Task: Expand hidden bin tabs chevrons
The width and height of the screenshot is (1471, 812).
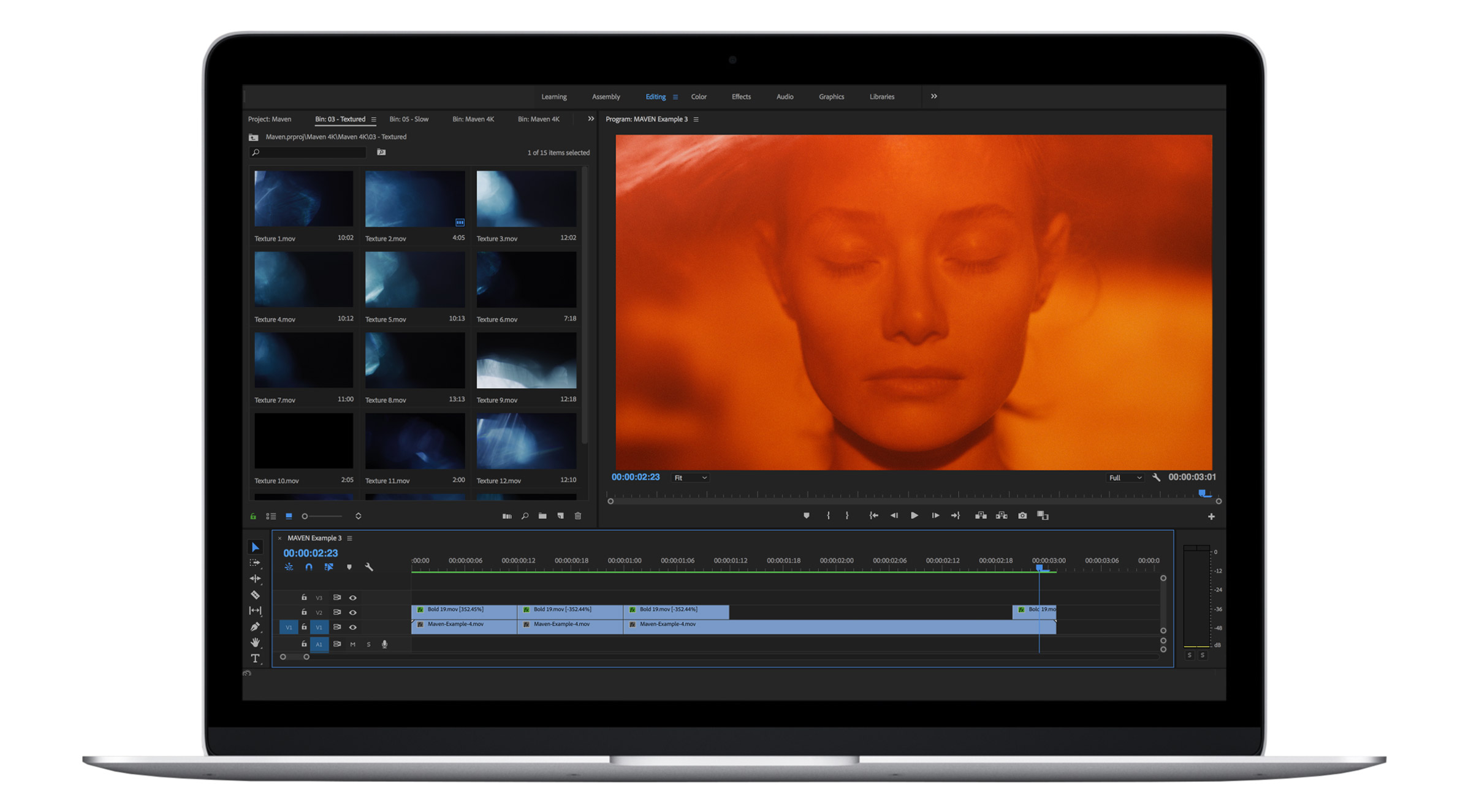Action: pyautogui.click(x=591, y=119)
